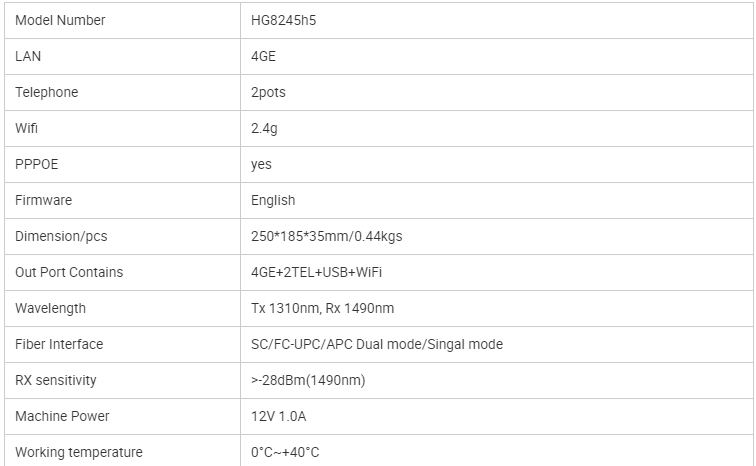756x466 pixels.
Task: Click the 250*185*35mm/0.44kgs dimension value
Action: (326, 236)
